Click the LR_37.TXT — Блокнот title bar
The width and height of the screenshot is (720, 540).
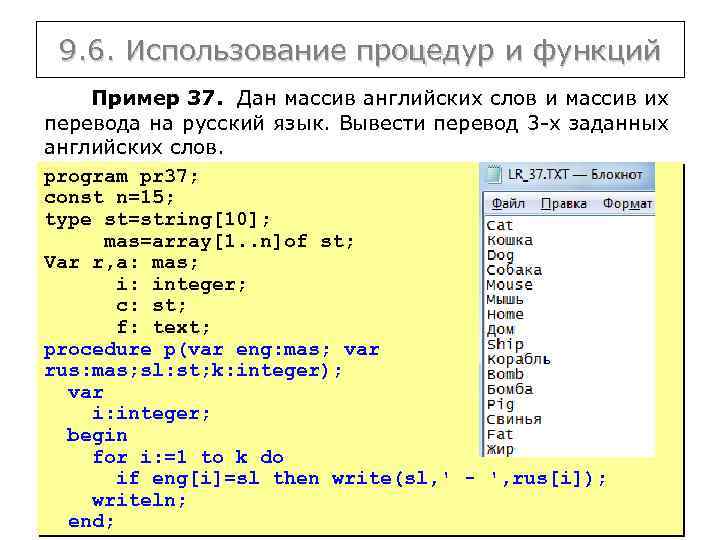tap(568, 175)
